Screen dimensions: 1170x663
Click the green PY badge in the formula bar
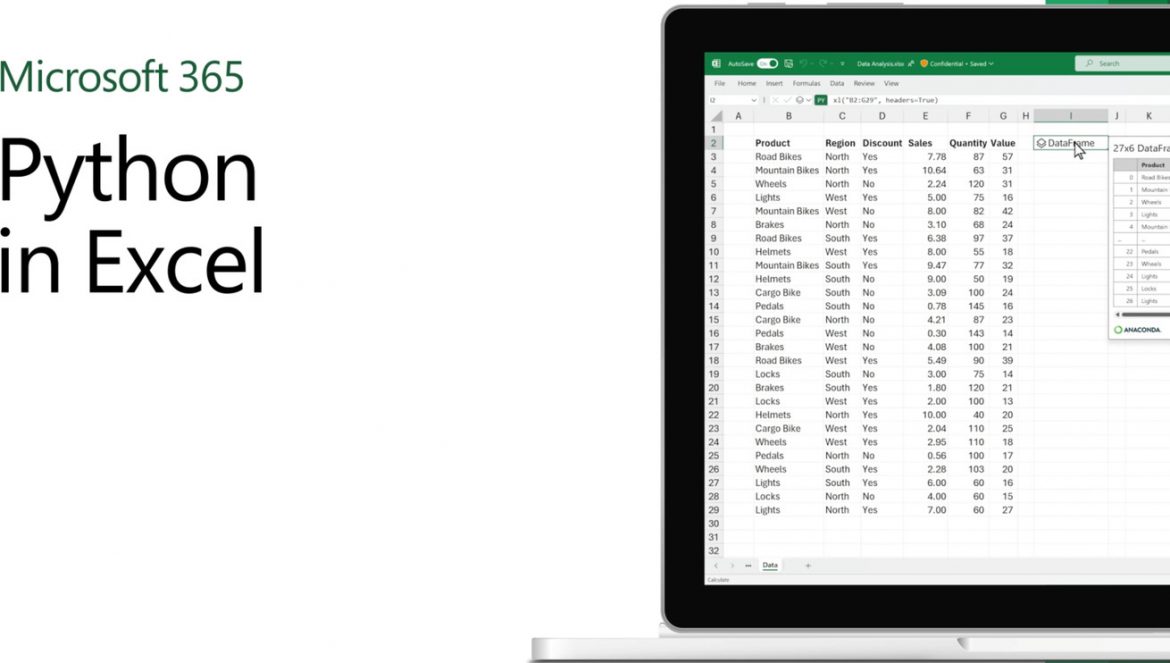[821, 100]
